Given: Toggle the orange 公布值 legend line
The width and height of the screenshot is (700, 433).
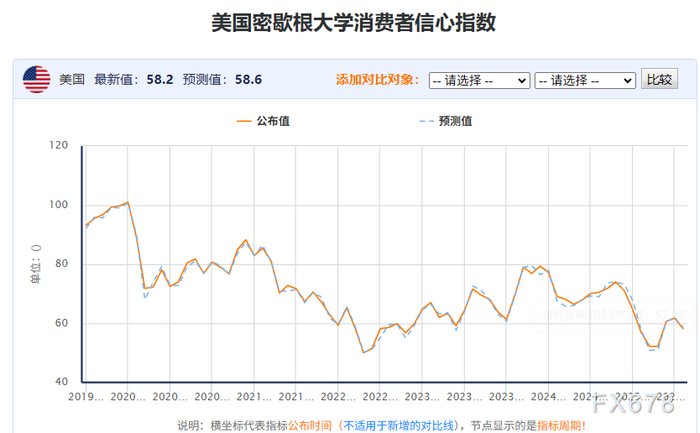Looking at the screenshot, I should point(244,121).
